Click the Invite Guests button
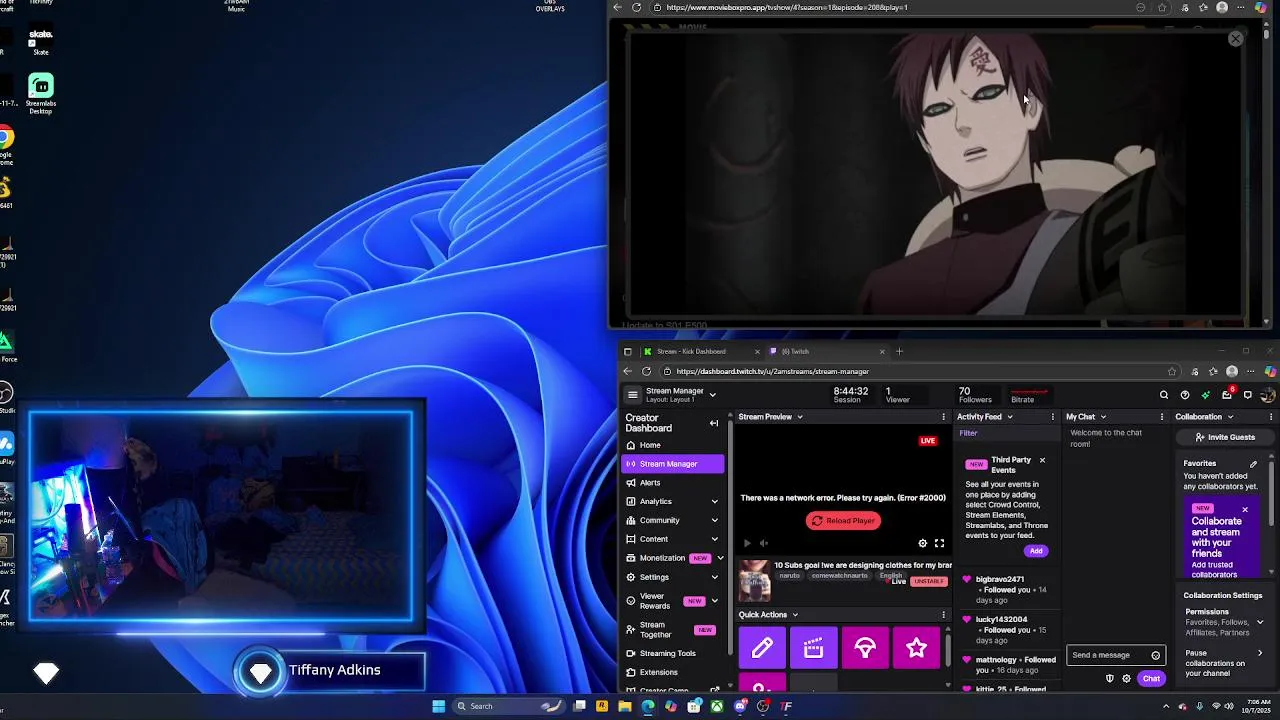The image size is (1280, 720). click(1225, 437)
